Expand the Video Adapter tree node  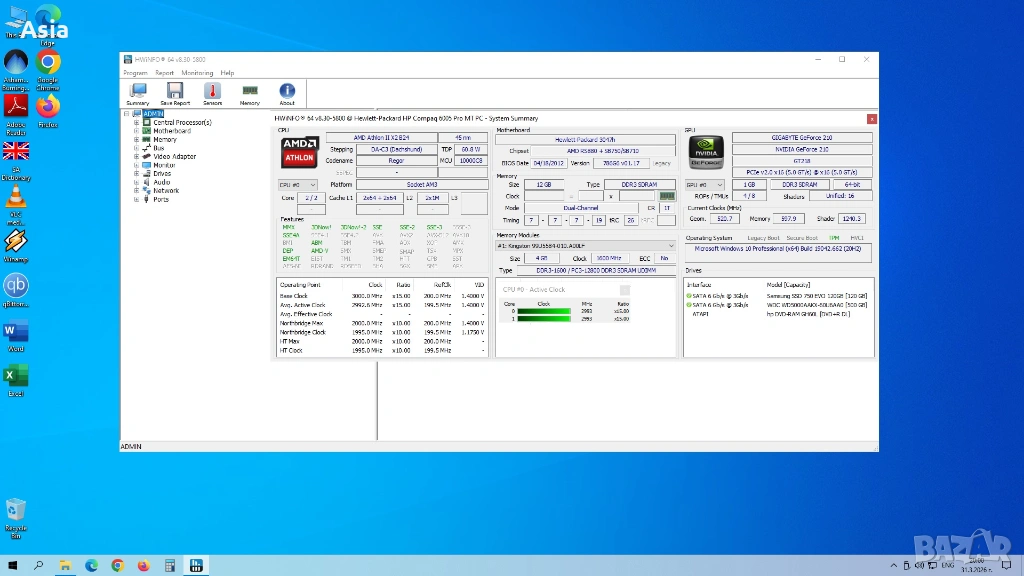tap(136, 157)
